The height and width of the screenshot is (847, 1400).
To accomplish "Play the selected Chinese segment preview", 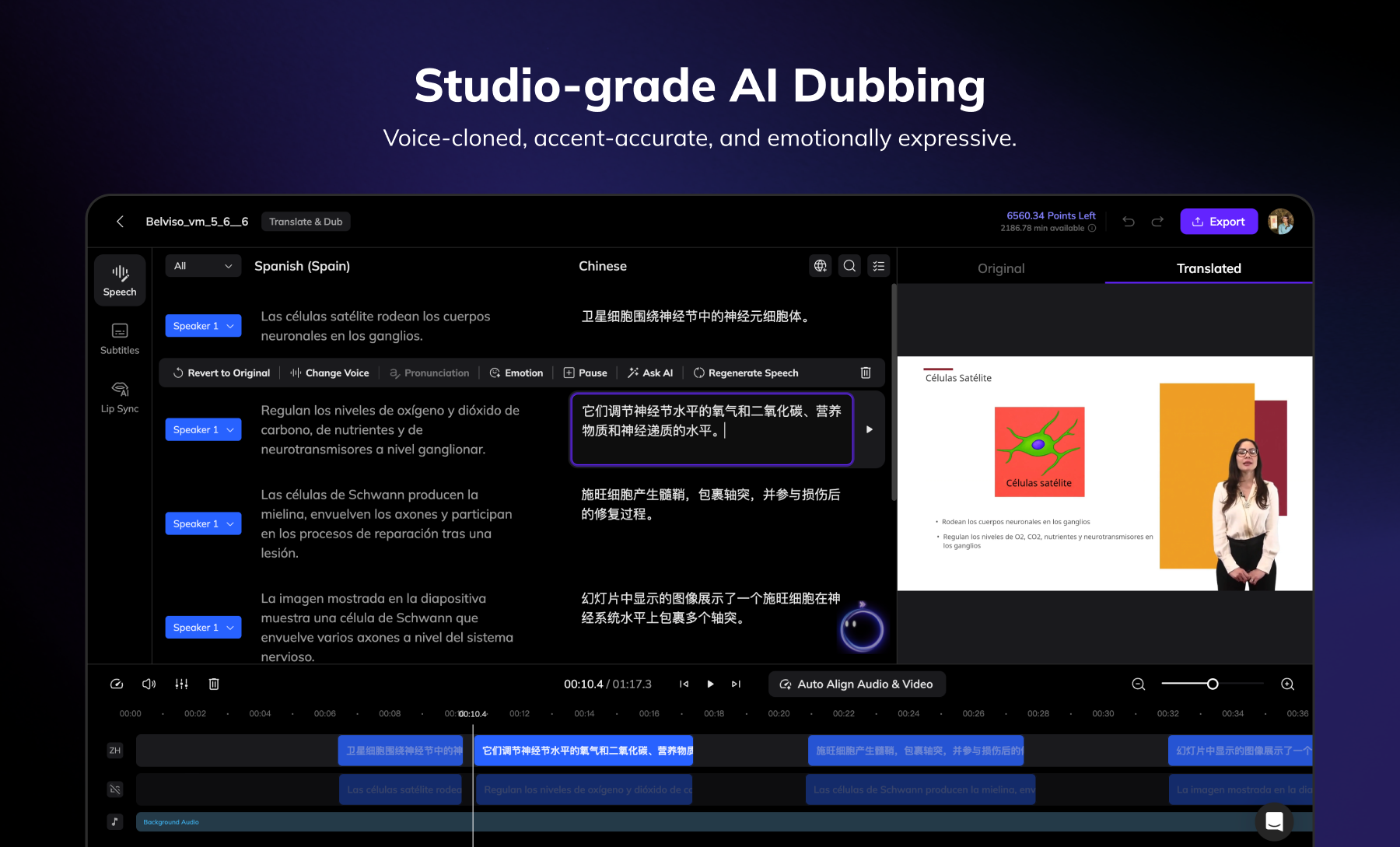I will [870, 429].
